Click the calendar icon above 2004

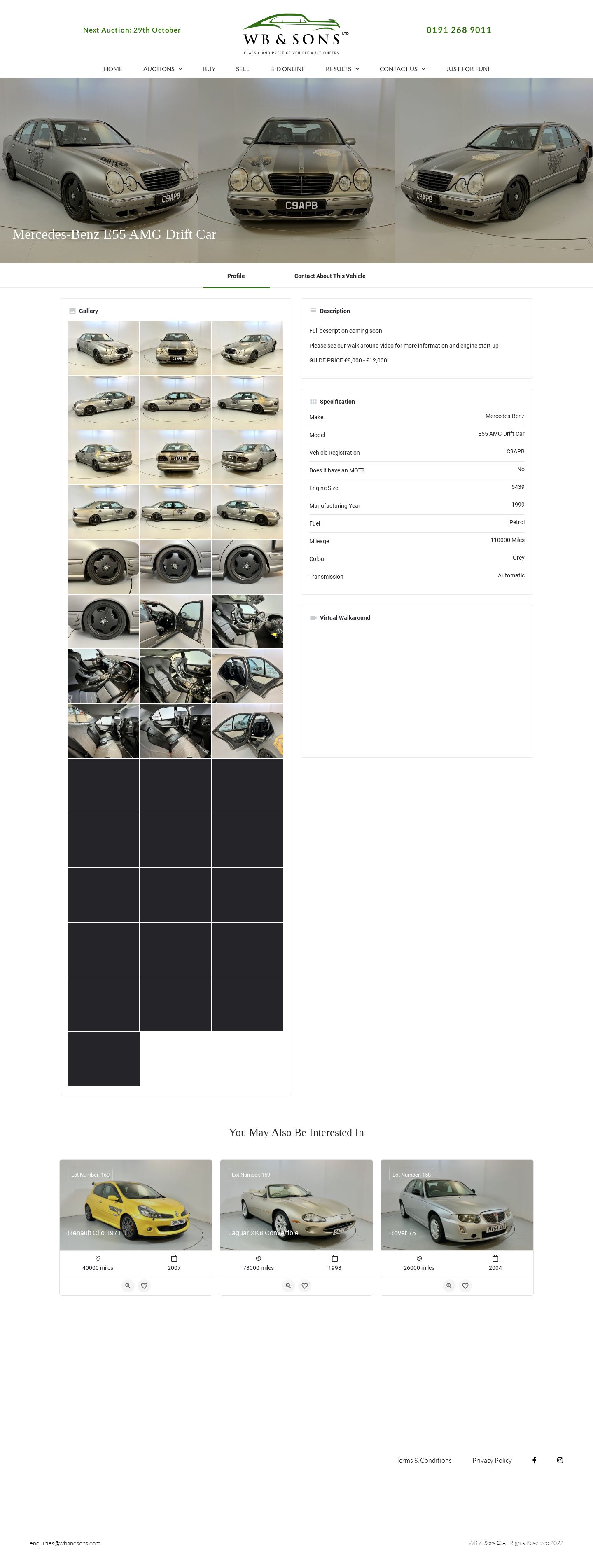click(495, 1258)
